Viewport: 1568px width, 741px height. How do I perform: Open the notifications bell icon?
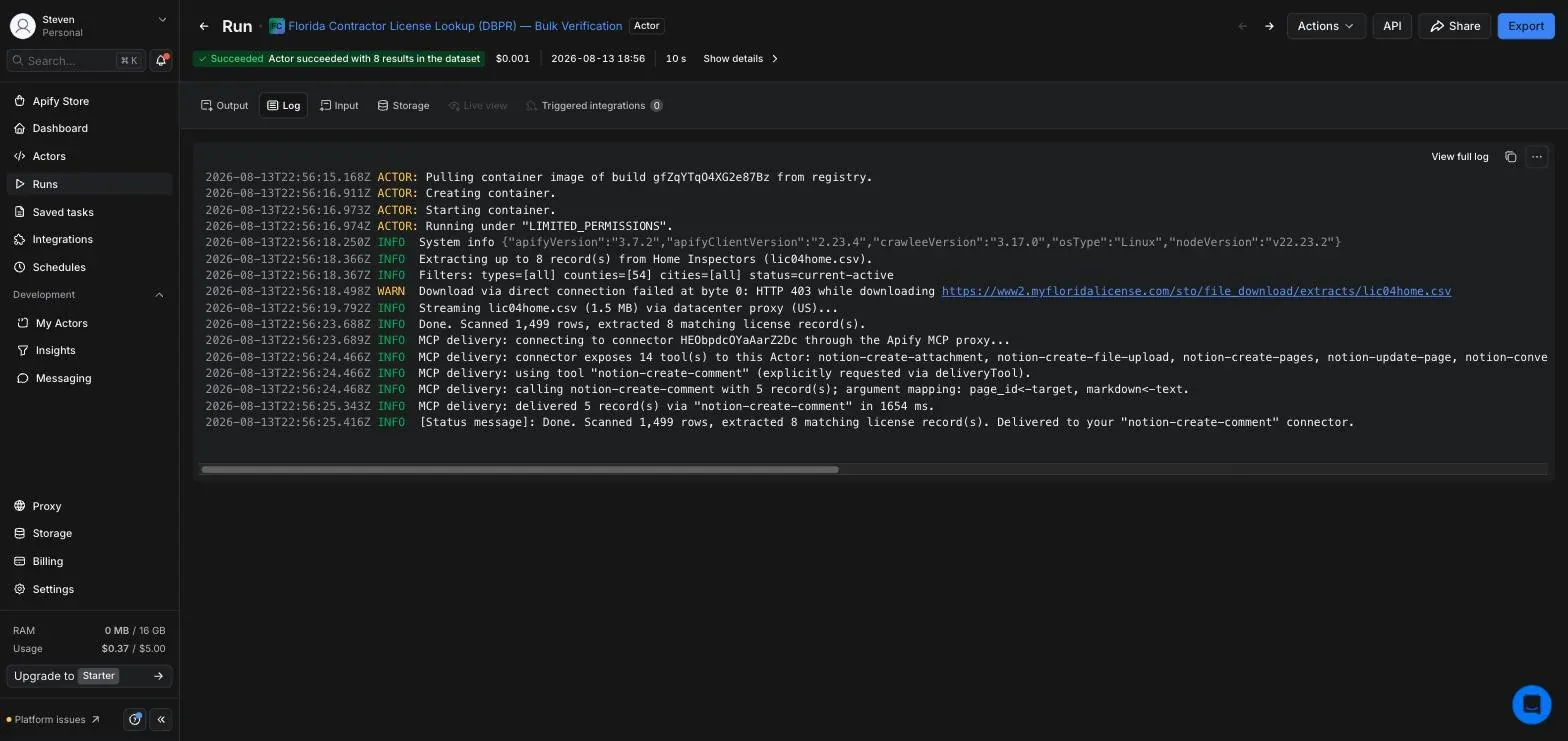(160, 60)
